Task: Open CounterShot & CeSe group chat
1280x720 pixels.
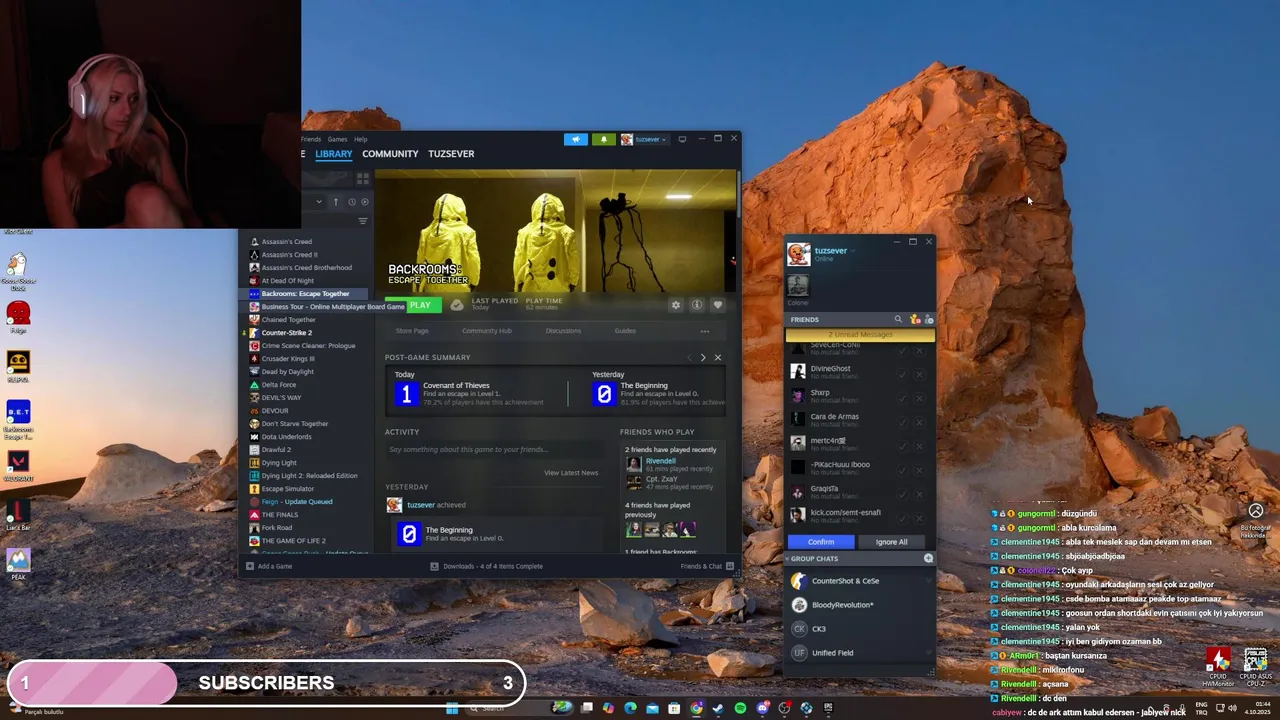Action: point(860,581)
